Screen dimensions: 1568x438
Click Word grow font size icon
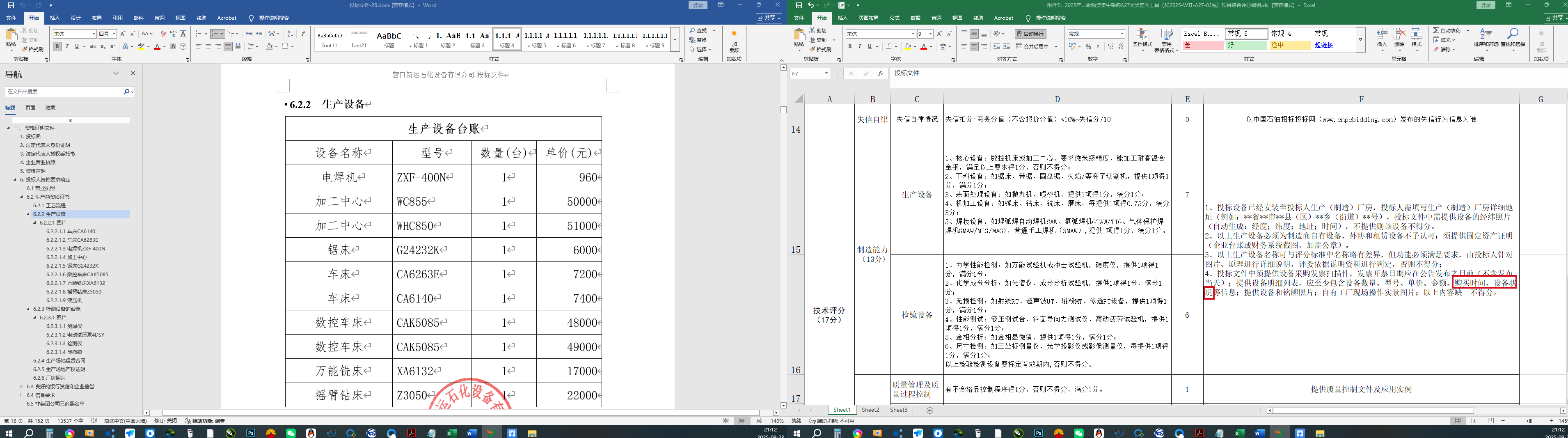(x=123, y=34)
